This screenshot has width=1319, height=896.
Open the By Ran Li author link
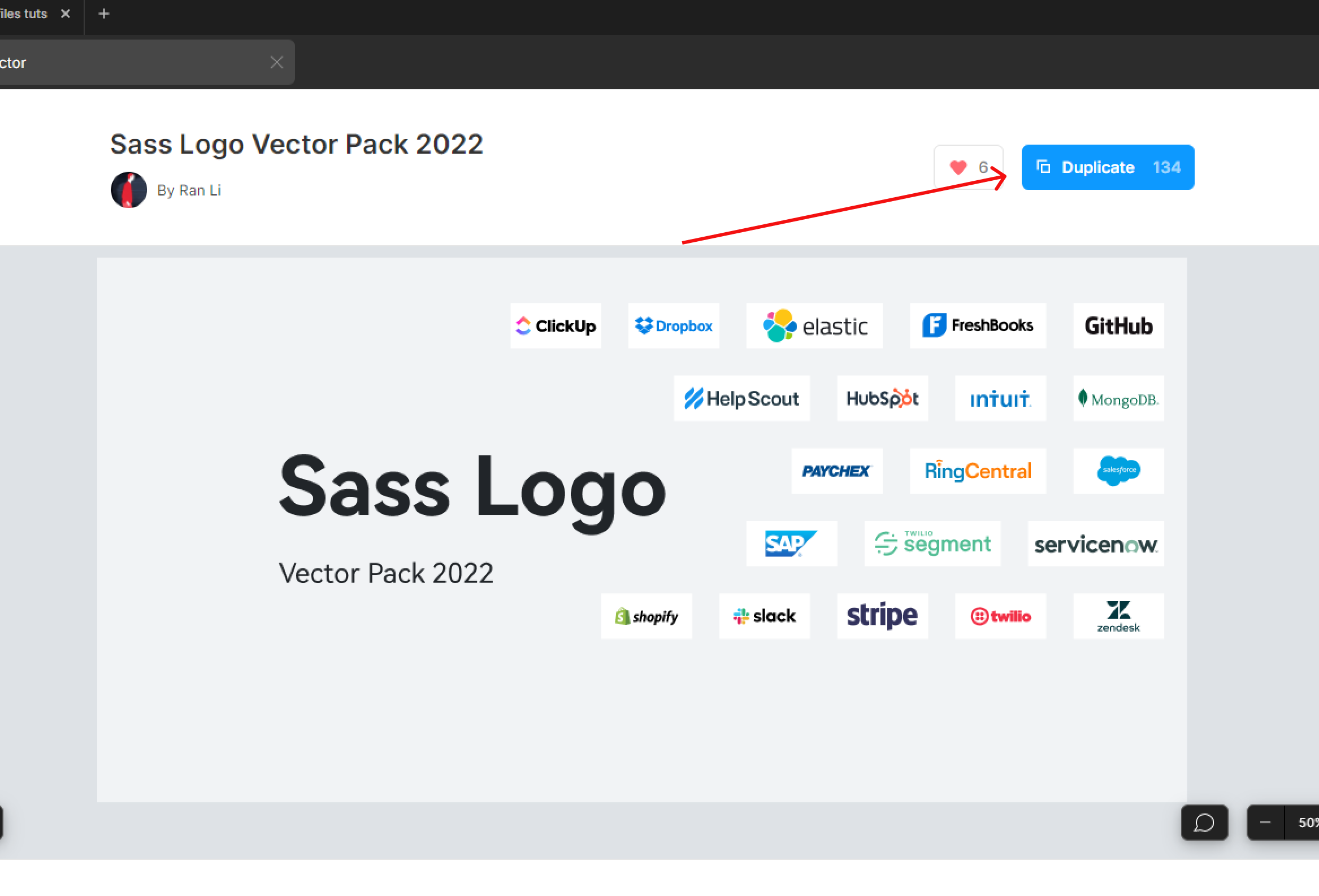pyautogui.click(x=189, y=190)
